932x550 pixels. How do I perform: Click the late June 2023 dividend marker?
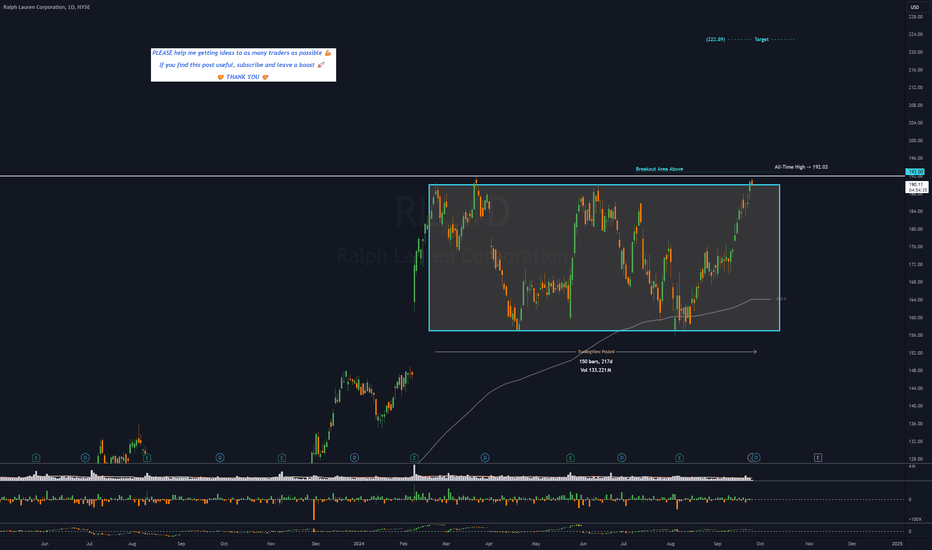click(x=85, y=458)
